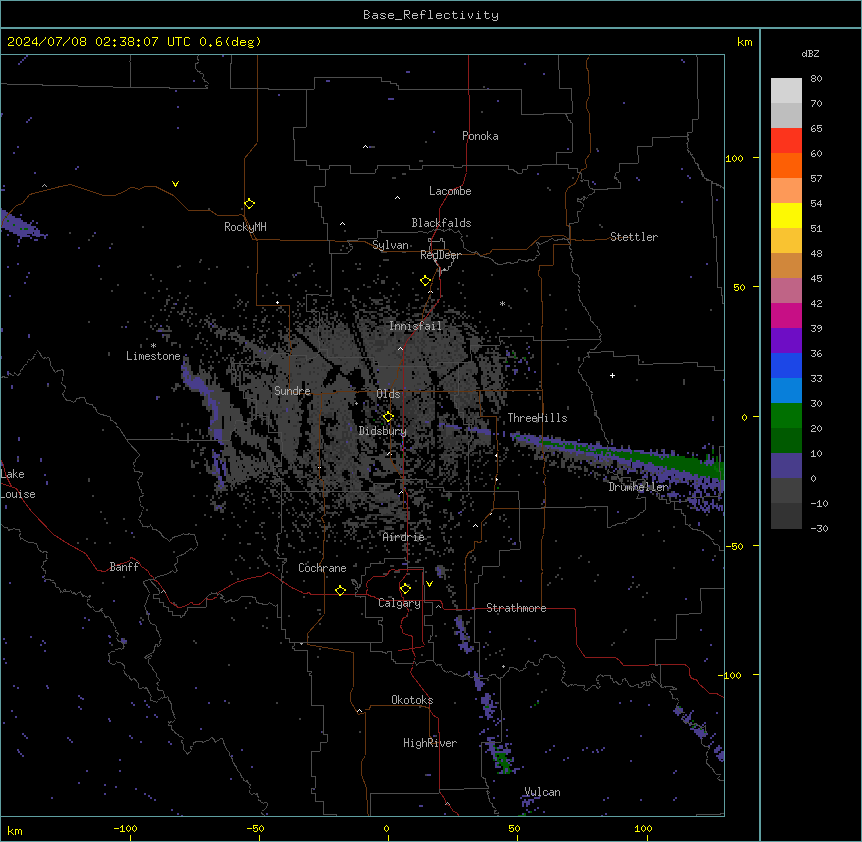
Task: Click the Olds town label
Action: click(x=388, y=394)
